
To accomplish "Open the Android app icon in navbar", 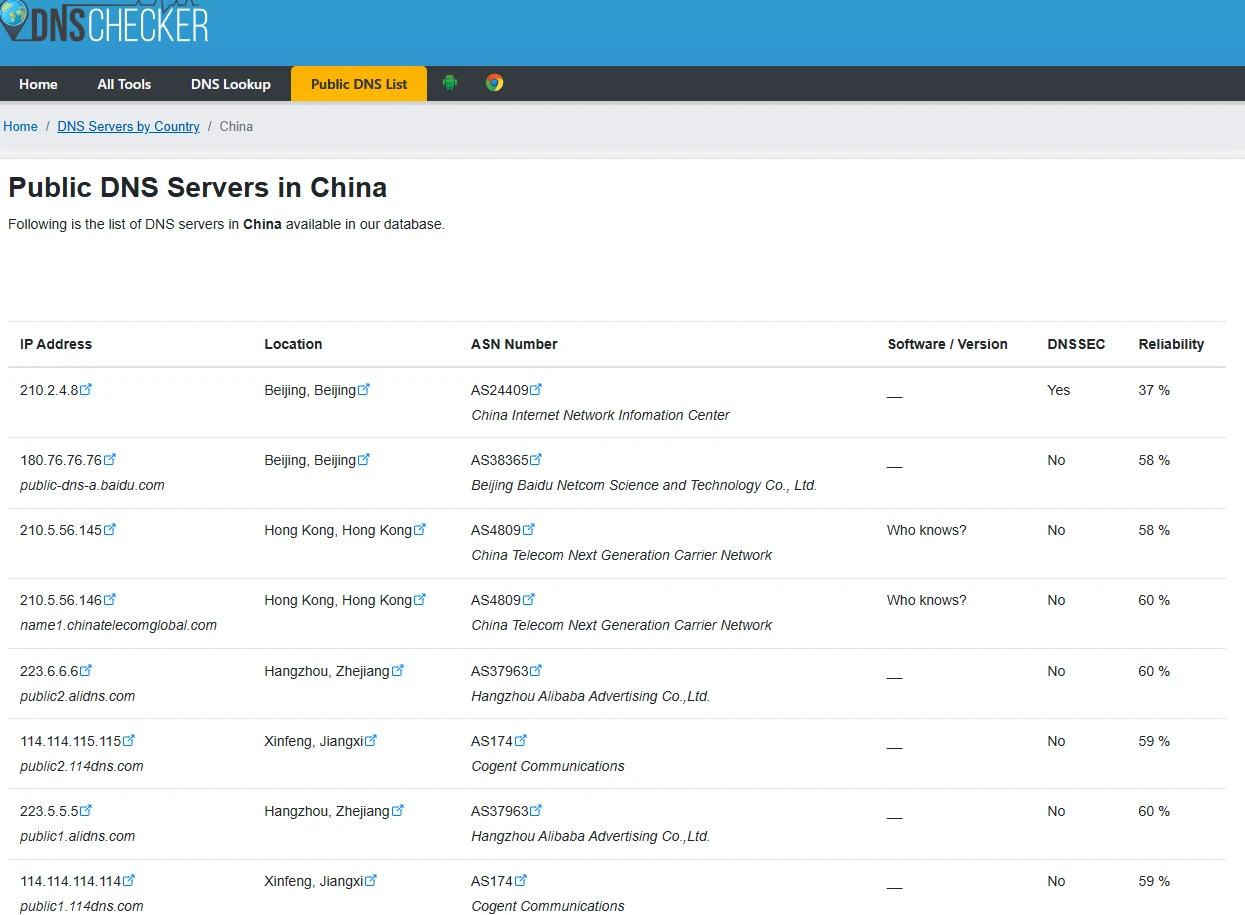I will pyautogui.click(x=449, y=84).
